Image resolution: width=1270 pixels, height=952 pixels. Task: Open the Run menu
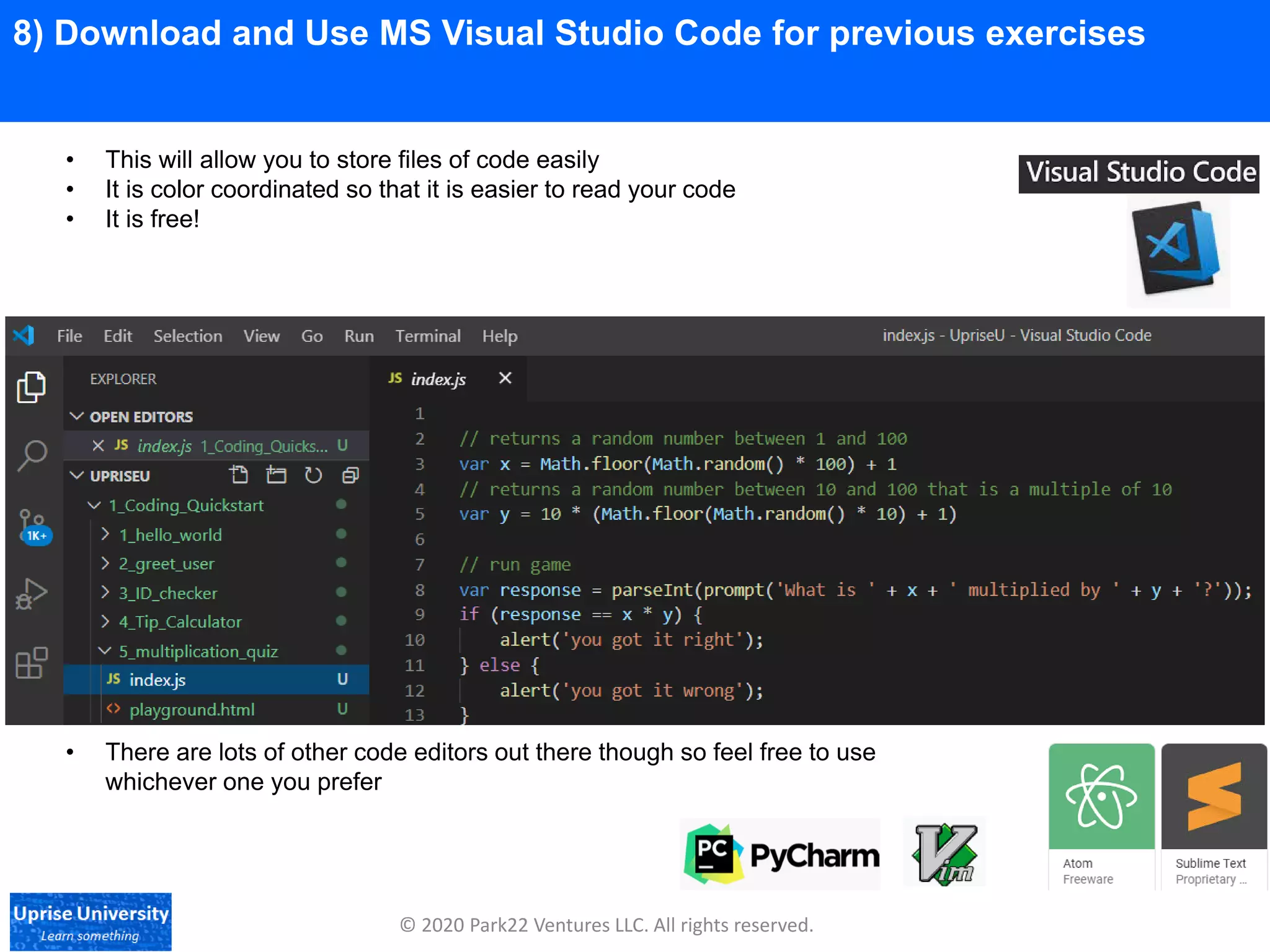pyautogui.click(x=359, y=336)
